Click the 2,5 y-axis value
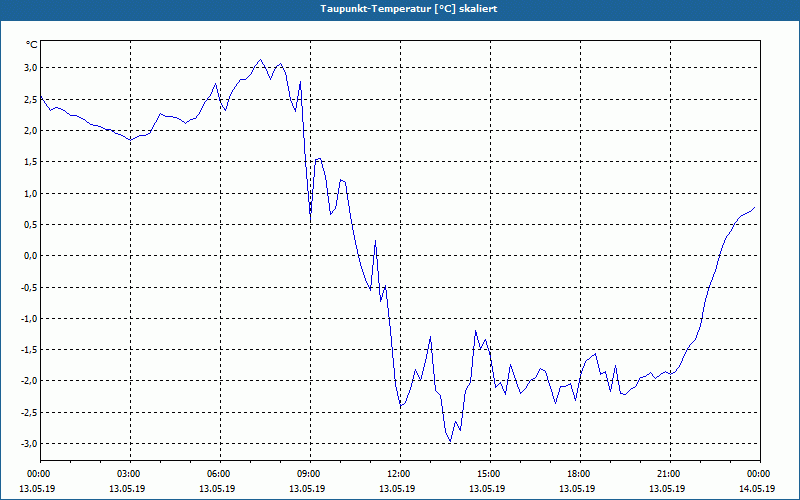800x500 pixels. 31,99
